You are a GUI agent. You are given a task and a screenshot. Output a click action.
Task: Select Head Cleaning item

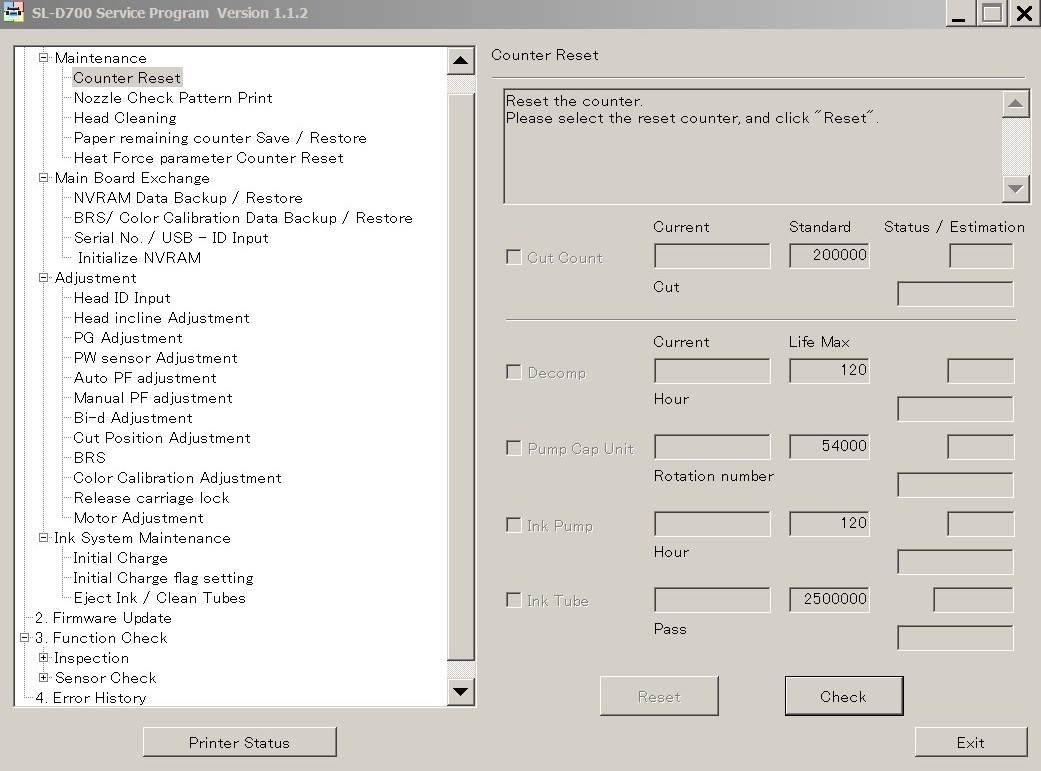pyautogui.click(x=125, y=118)
